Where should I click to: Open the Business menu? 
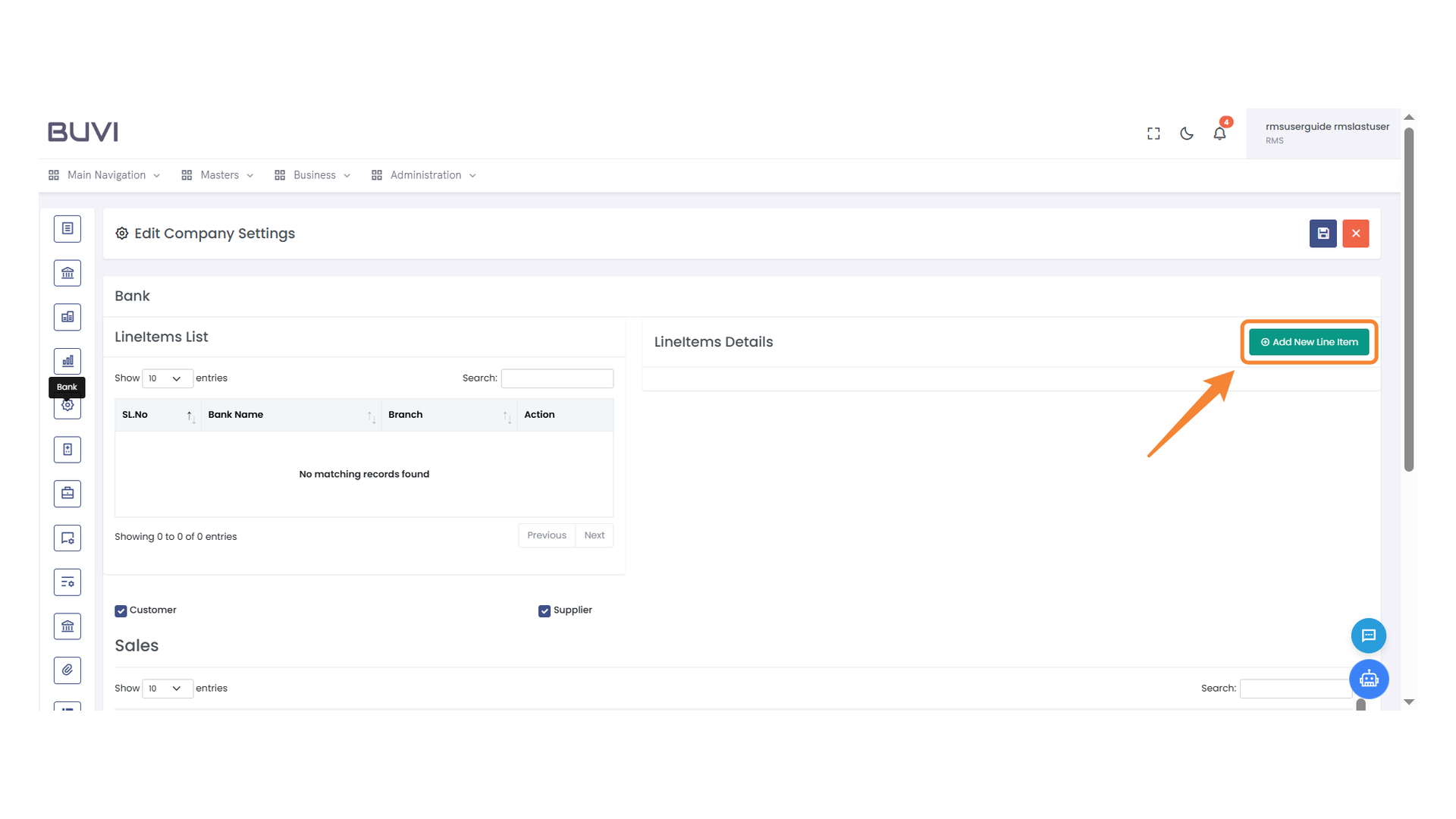pos(312,175)
